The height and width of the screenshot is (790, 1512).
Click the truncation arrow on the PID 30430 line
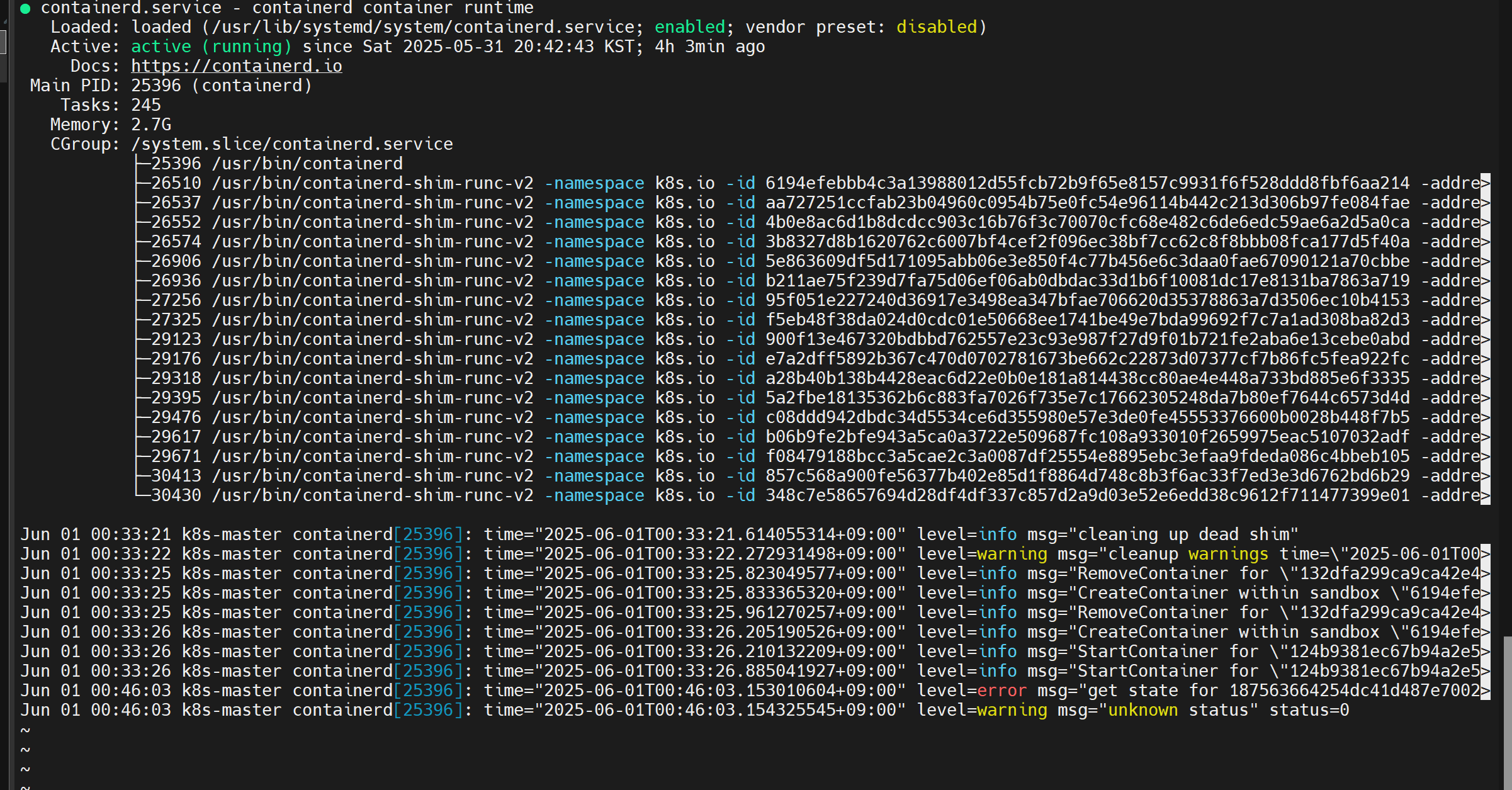(x=1485, y=495)
